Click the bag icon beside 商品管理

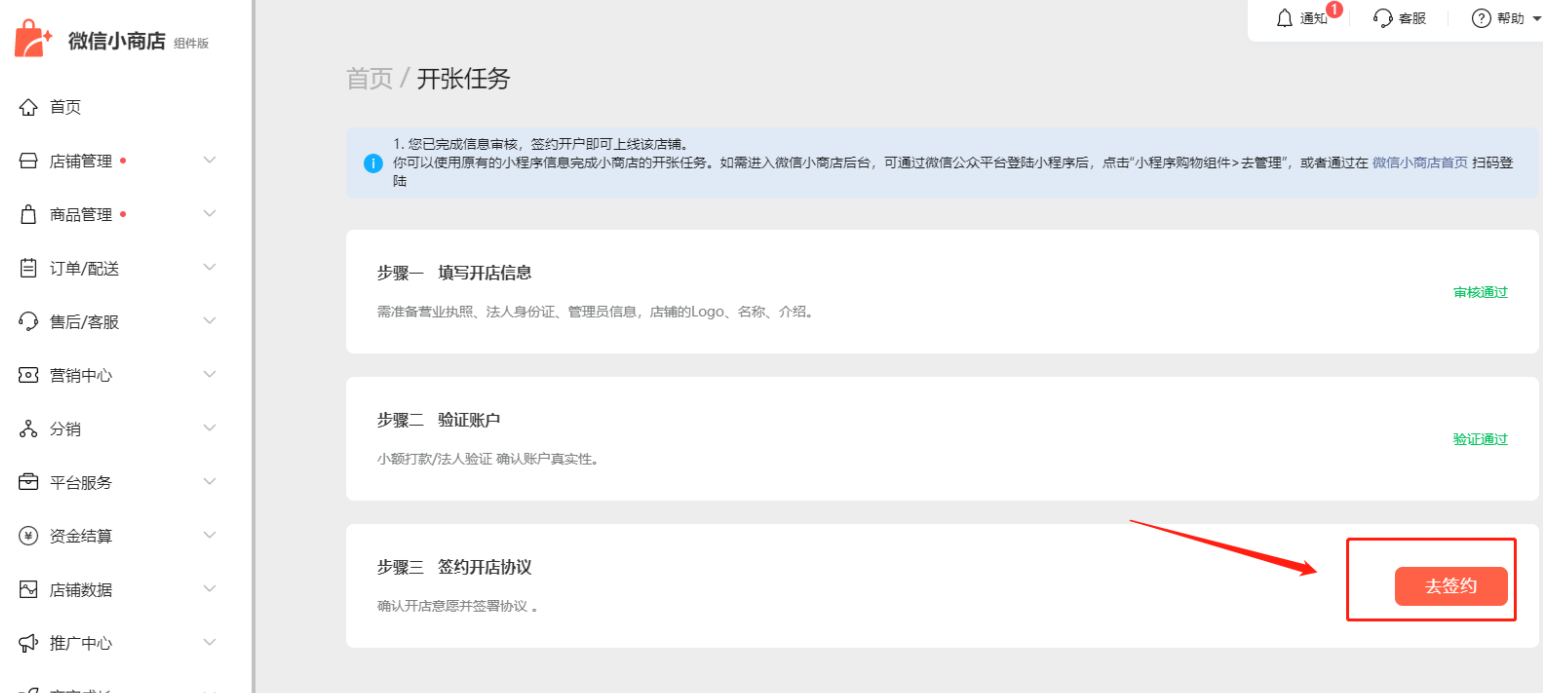coord(29,214)
